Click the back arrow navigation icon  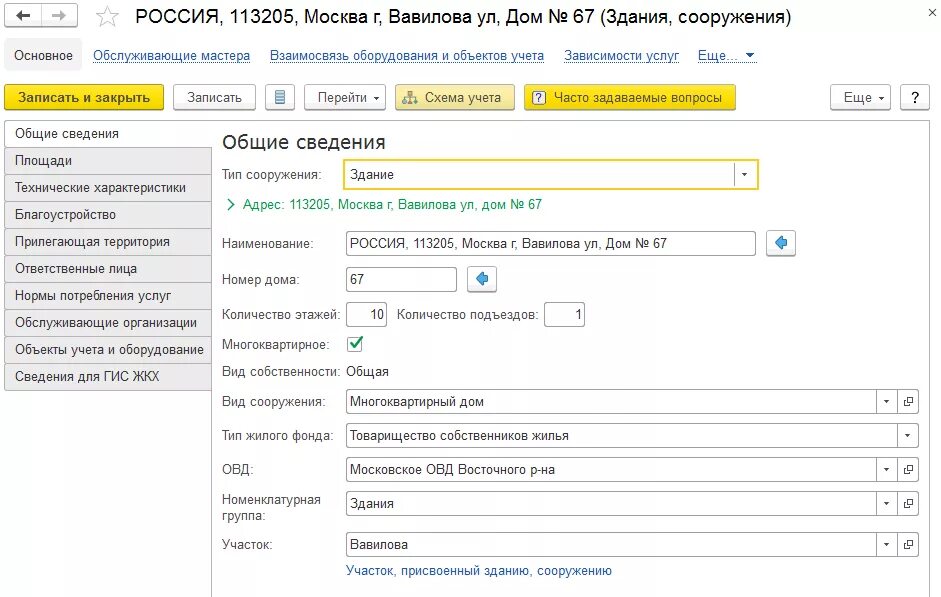(x=23, y=16)
